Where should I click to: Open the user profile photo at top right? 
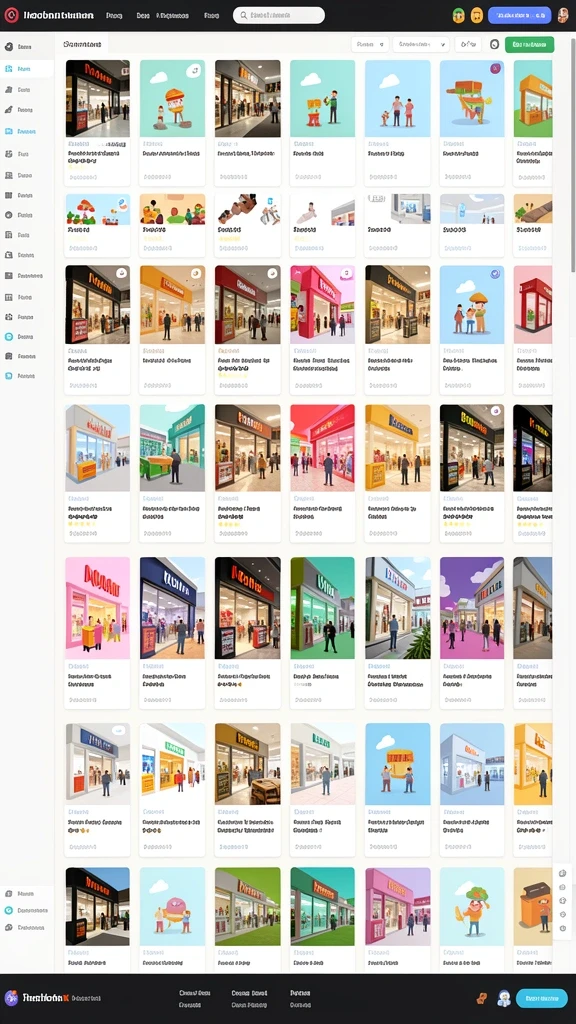563,15
